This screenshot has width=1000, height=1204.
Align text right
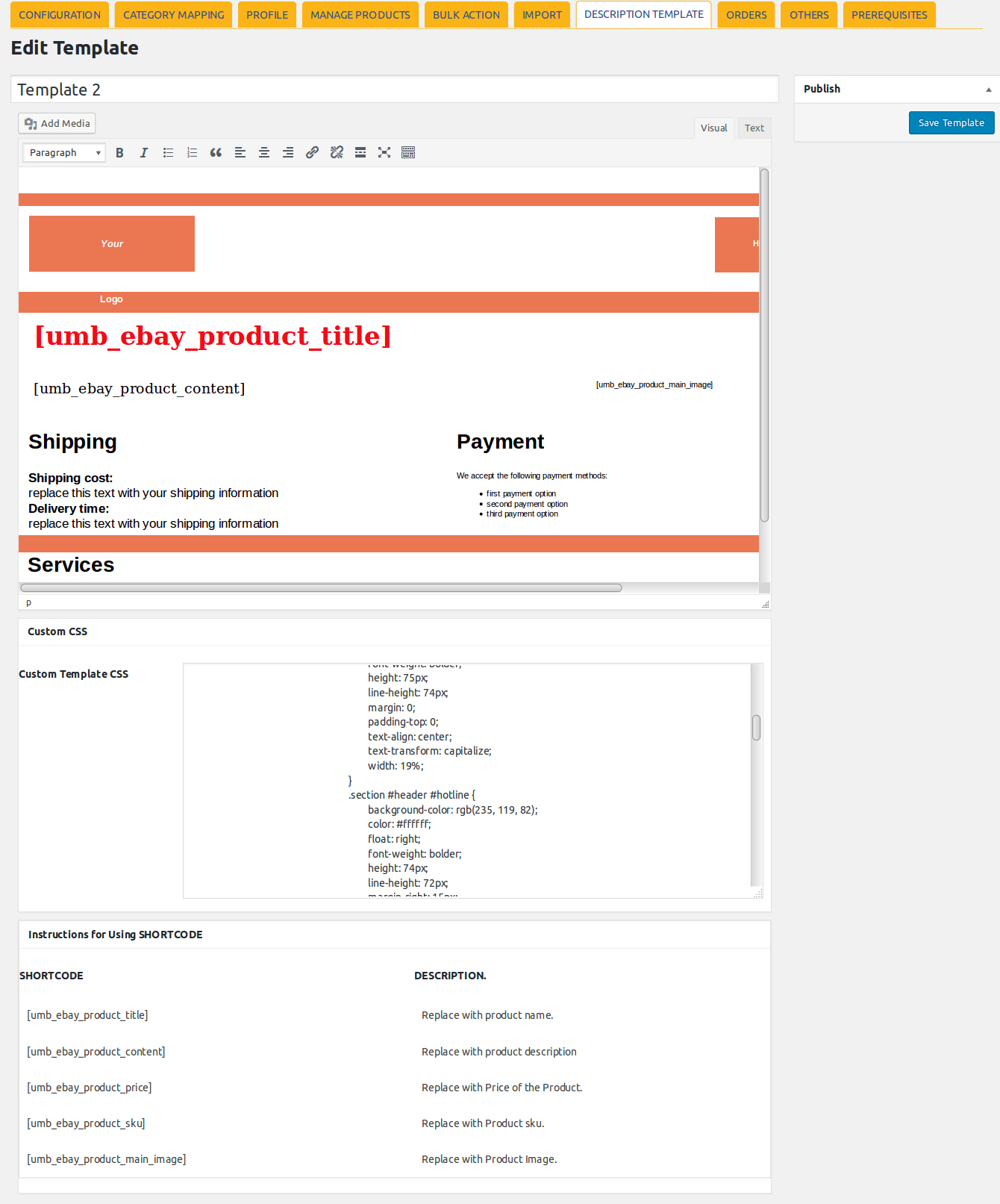click(x=288, y=152)
